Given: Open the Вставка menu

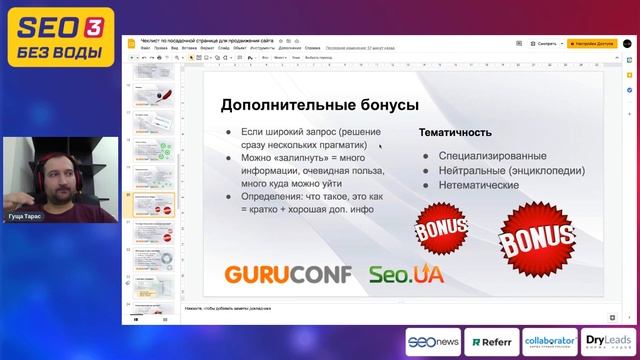Looking at the screenshot, I should pyautogui.click(x=189, y=48).
